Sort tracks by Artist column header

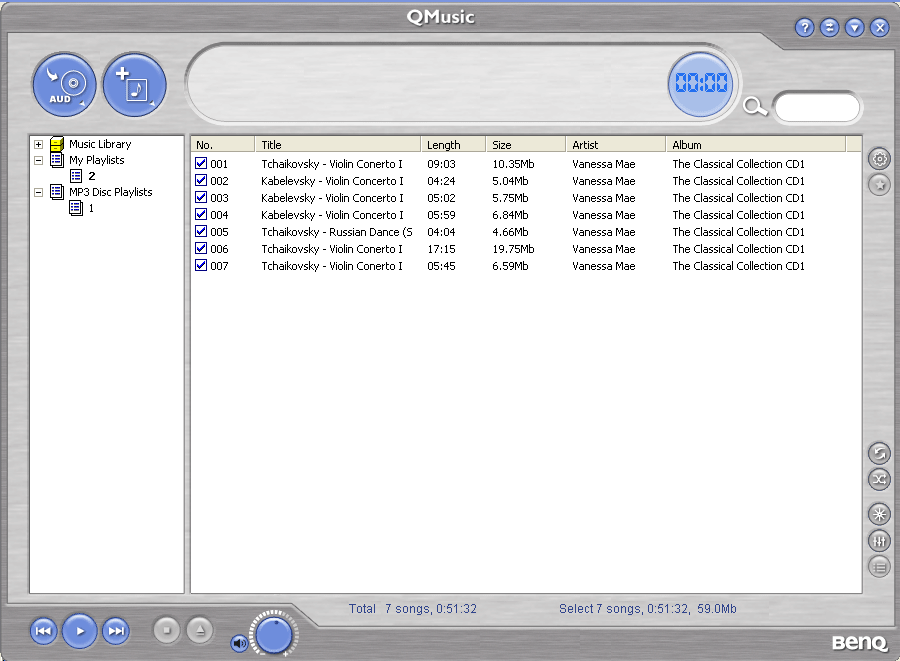pos(615,145)
